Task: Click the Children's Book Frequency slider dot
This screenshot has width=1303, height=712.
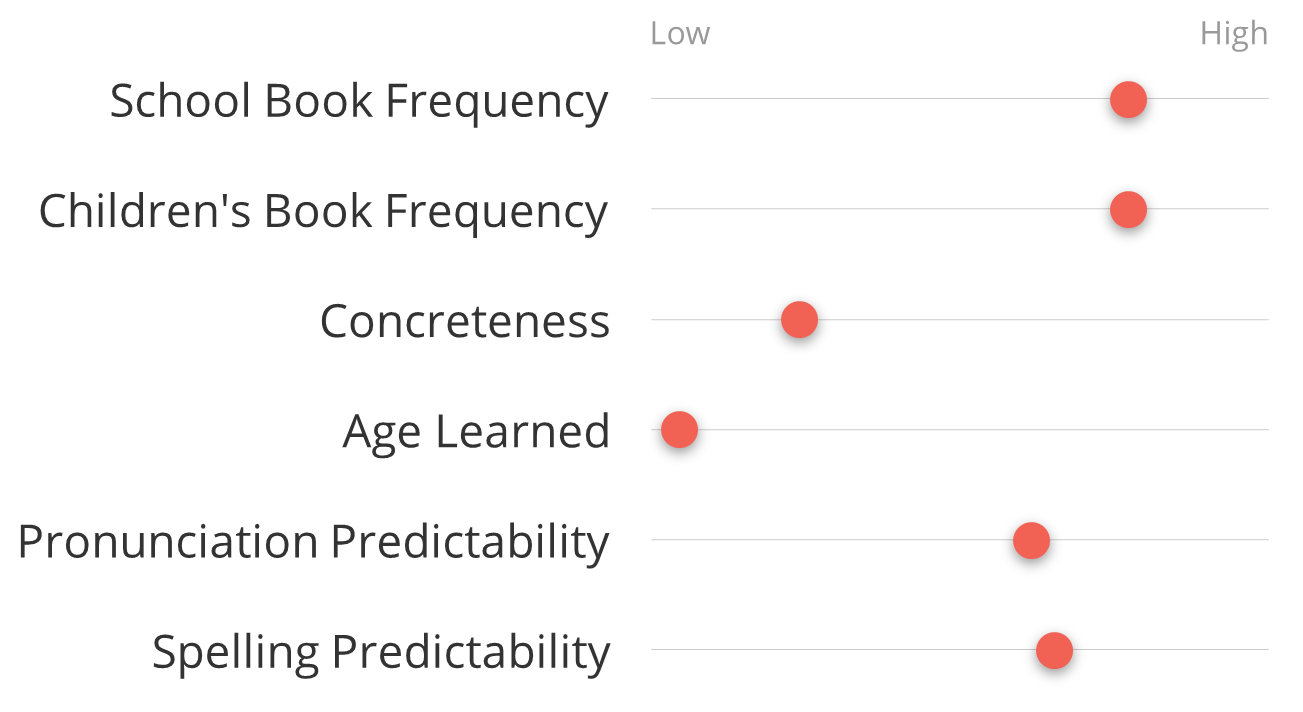Action: tap(1128, 209)
